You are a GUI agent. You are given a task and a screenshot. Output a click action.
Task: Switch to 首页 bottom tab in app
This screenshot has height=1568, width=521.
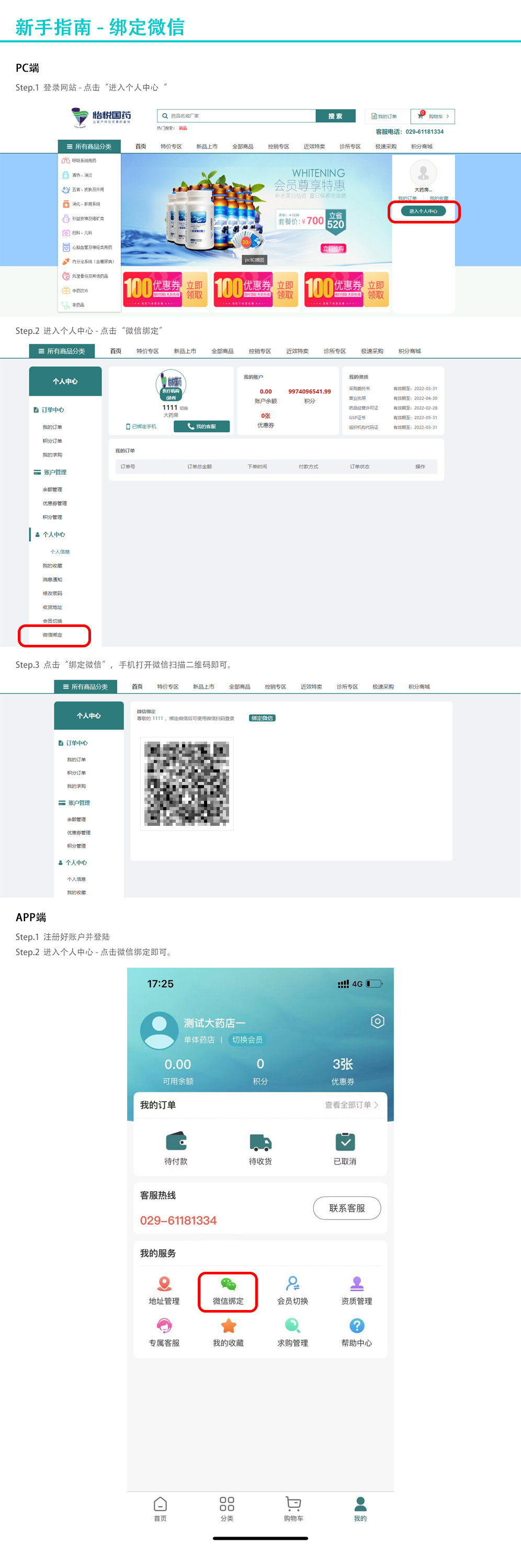160,1509
